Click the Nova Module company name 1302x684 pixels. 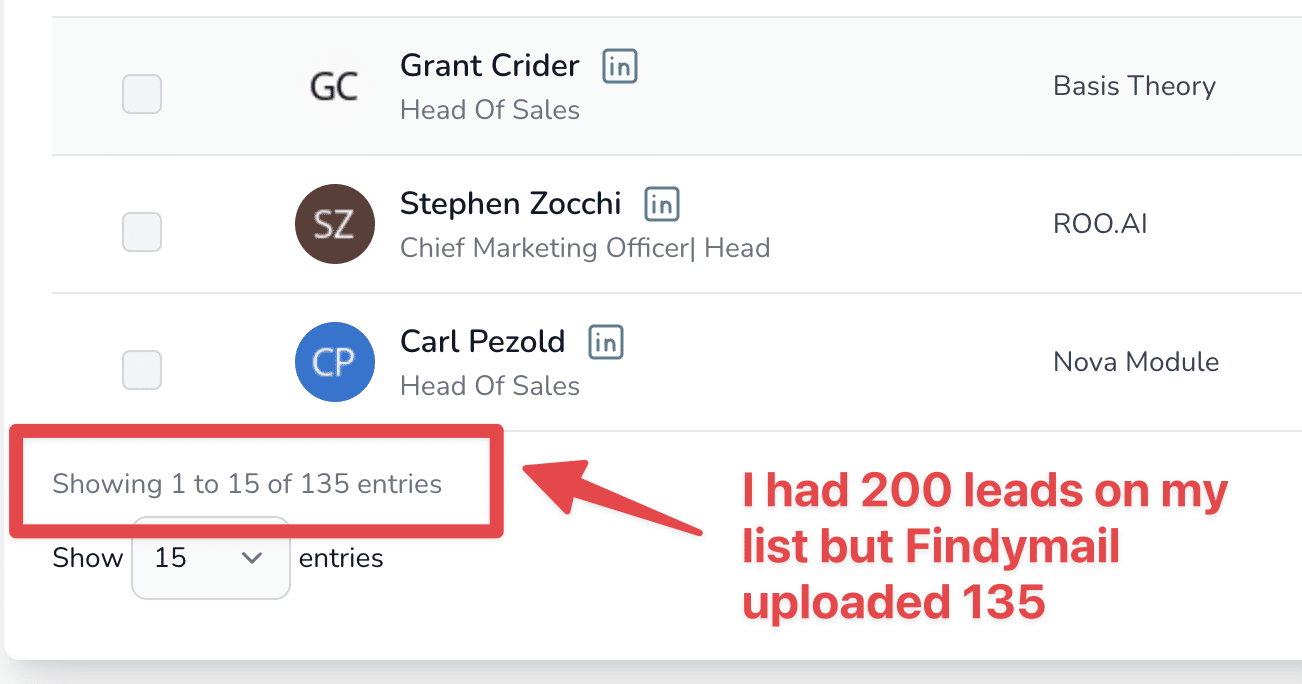(1136, 362)
